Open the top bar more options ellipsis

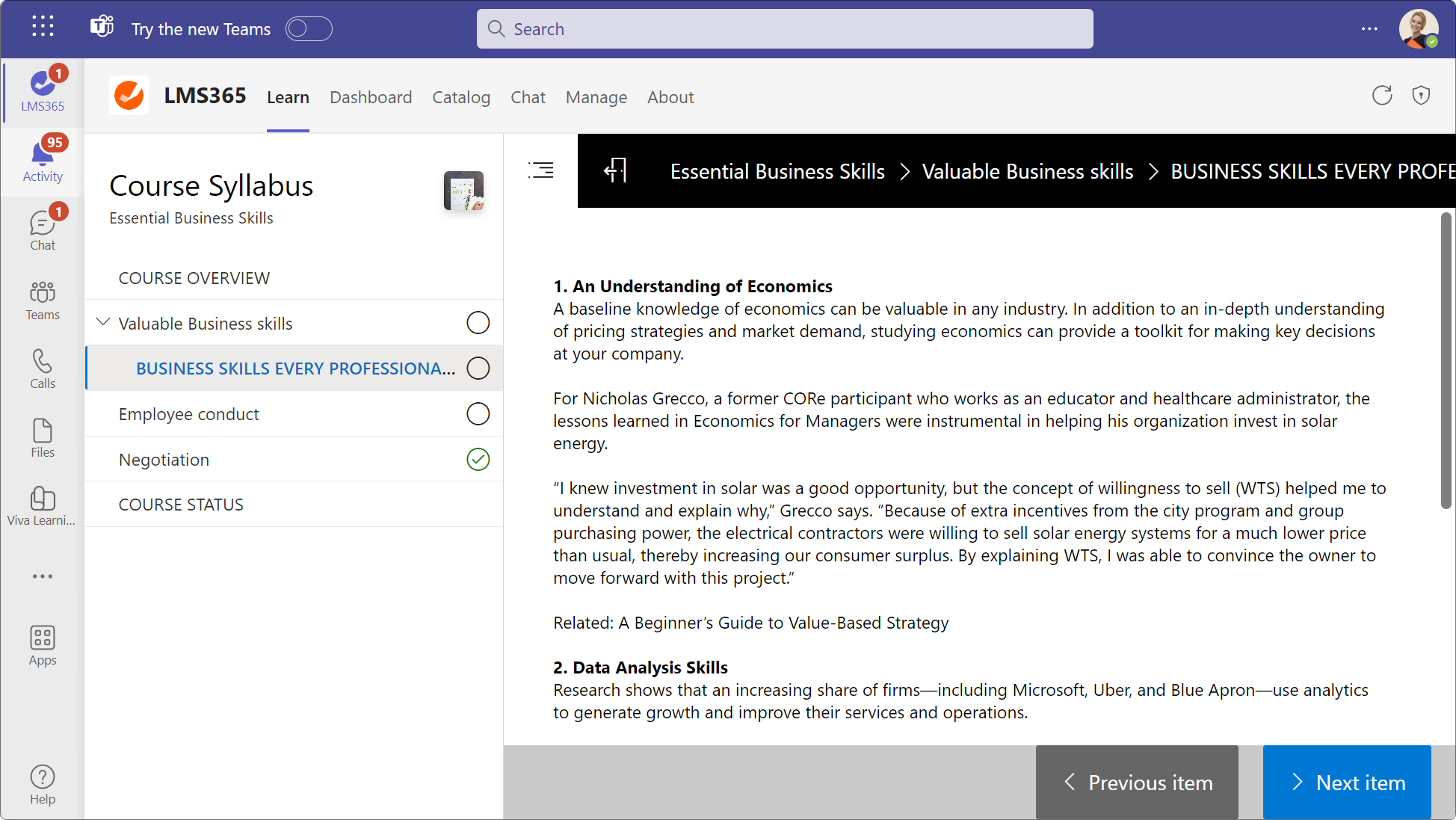(x=1369, y=28)
